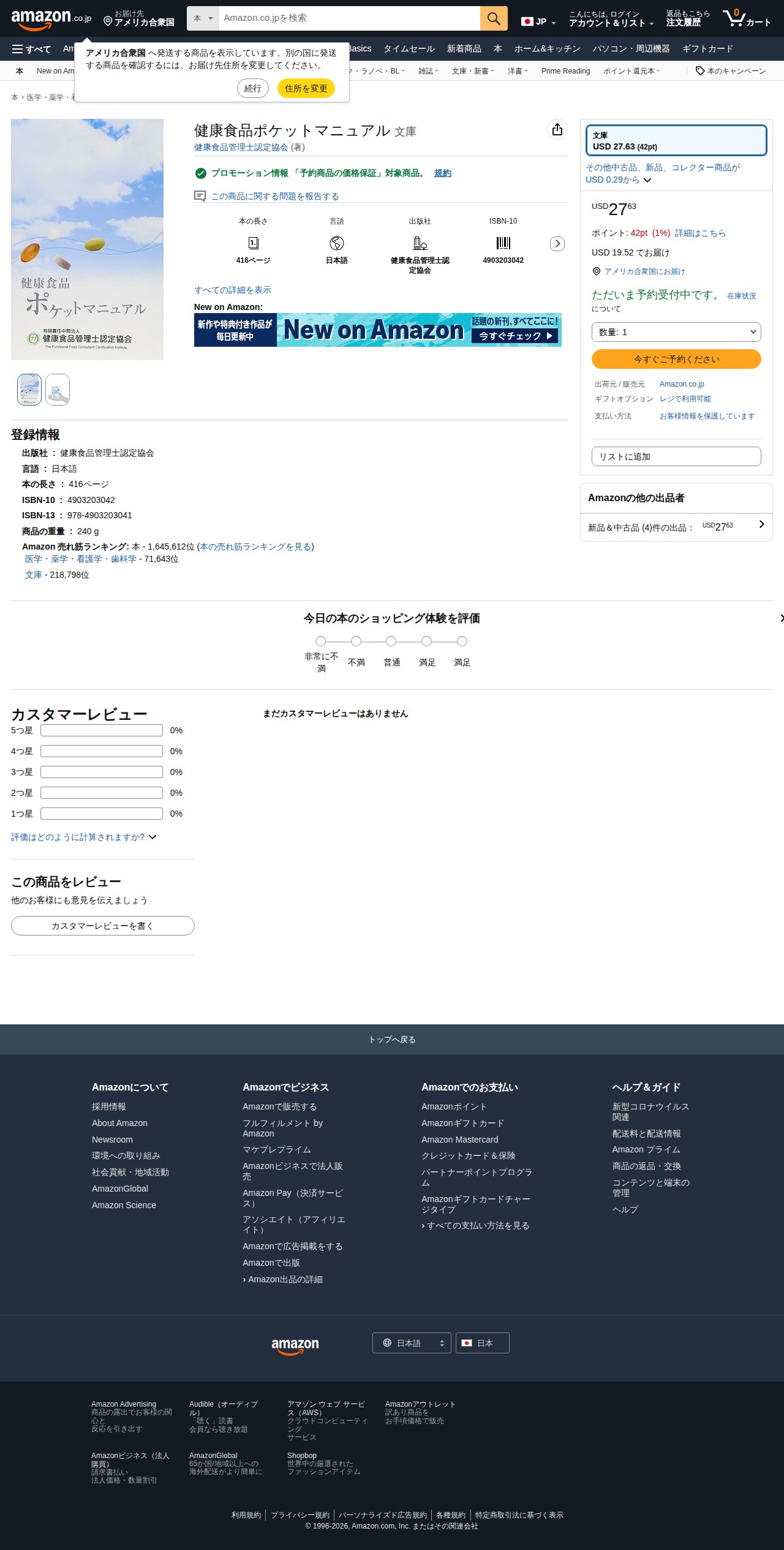Expand the 雑誌 submenu
Image resolution: width=784 pixels, height=1550 pixels.
pyautogui.click(x=428, y=71)
